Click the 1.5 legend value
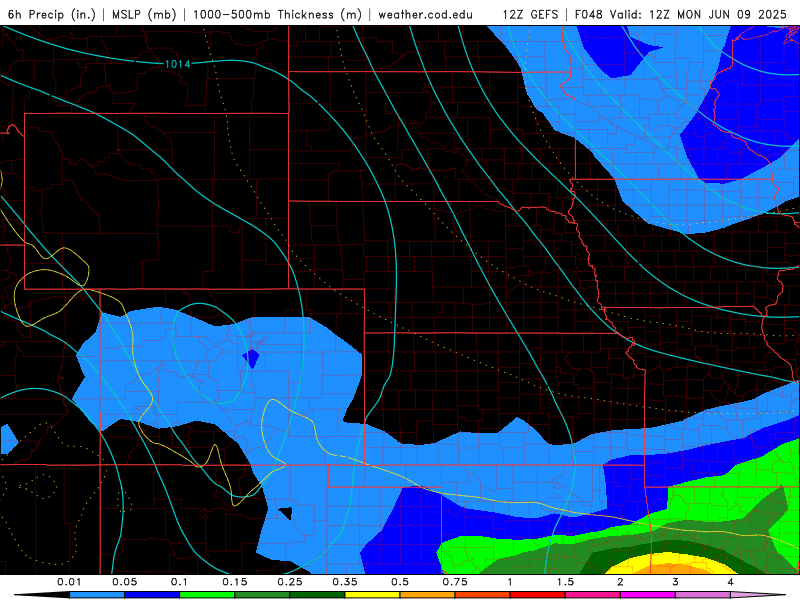This screenshot has width=800, height=600. (x=565, y=582)
